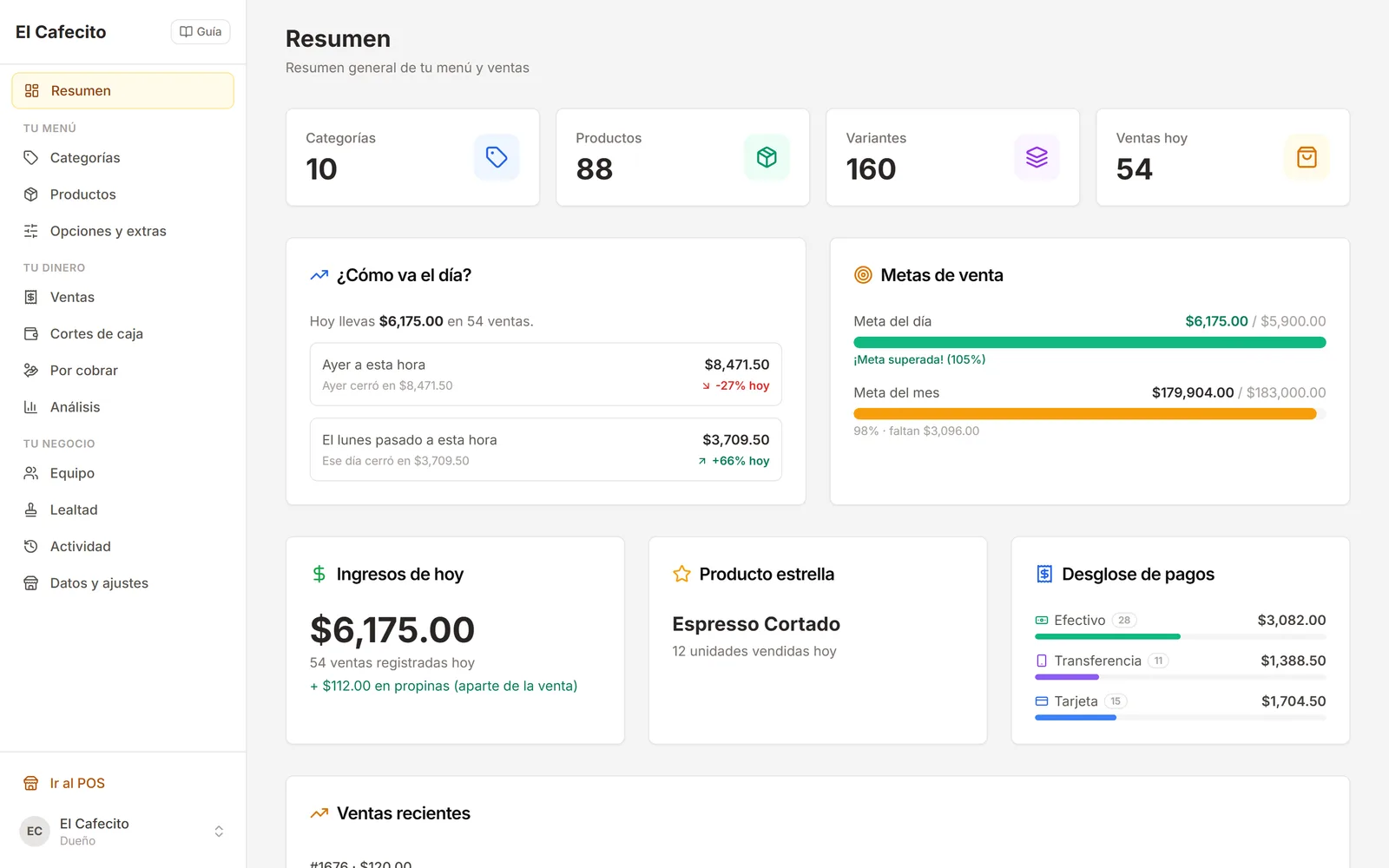Click the Espresso Cortado product name

756,624
